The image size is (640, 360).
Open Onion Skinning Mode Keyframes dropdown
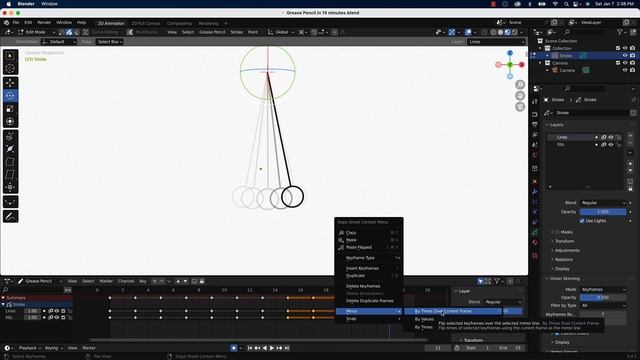point(603,289)
